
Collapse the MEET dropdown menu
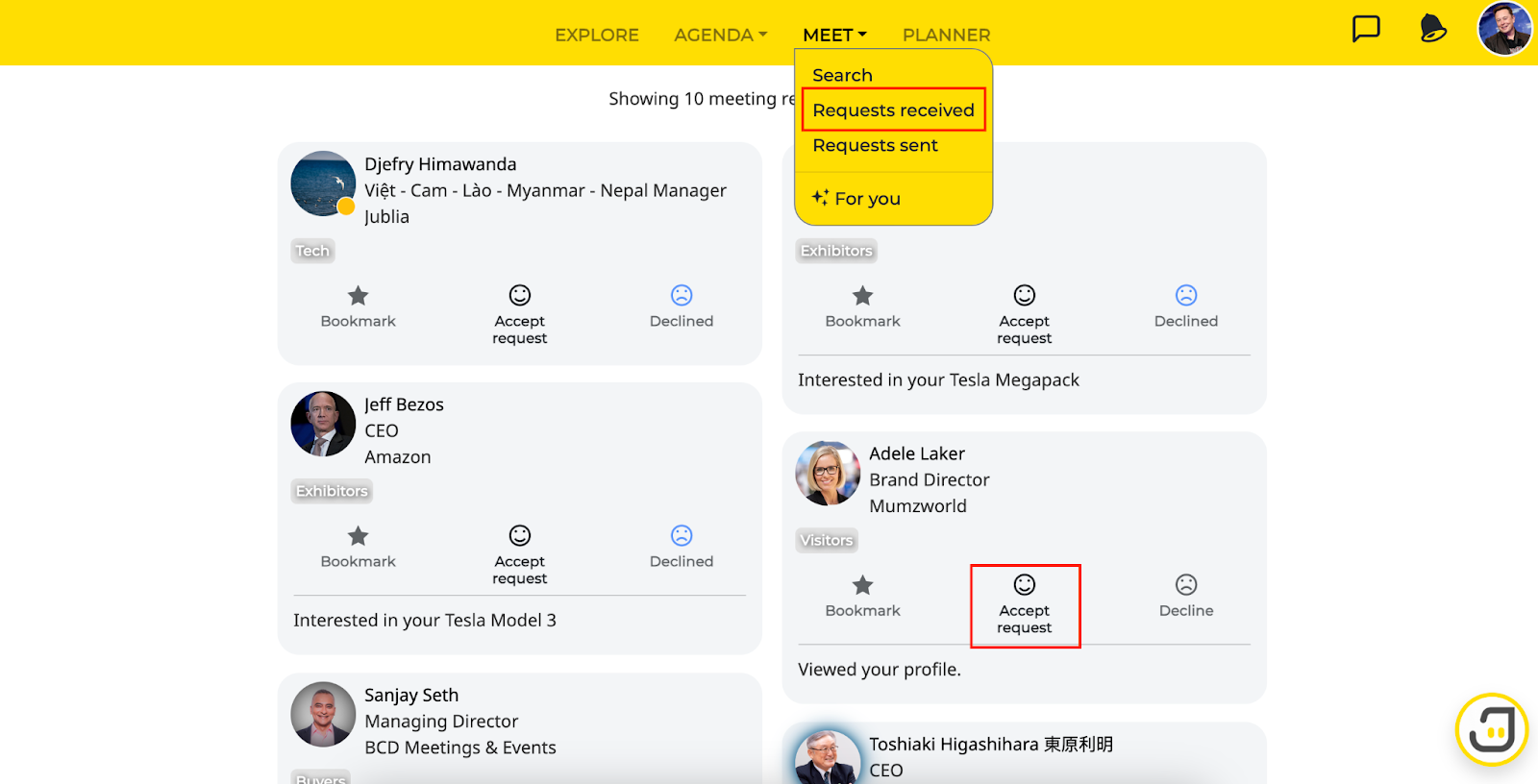[x=834, y=35]
